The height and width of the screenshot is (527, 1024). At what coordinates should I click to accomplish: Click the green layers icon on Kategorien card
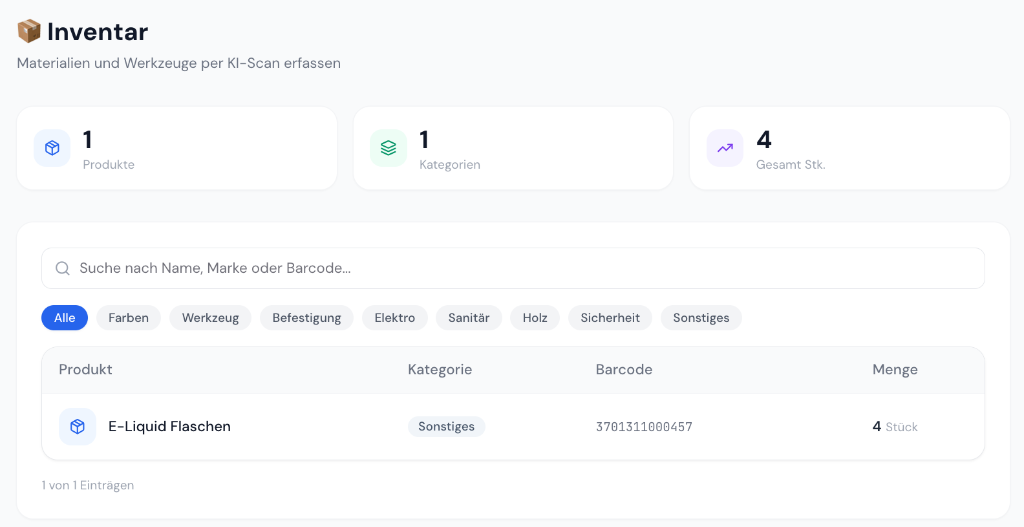389,148
